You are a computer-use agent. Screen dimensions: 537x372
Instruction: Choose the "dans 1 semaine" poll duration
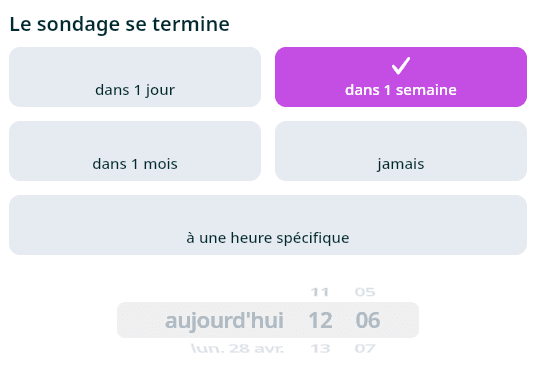pos(401,77)
